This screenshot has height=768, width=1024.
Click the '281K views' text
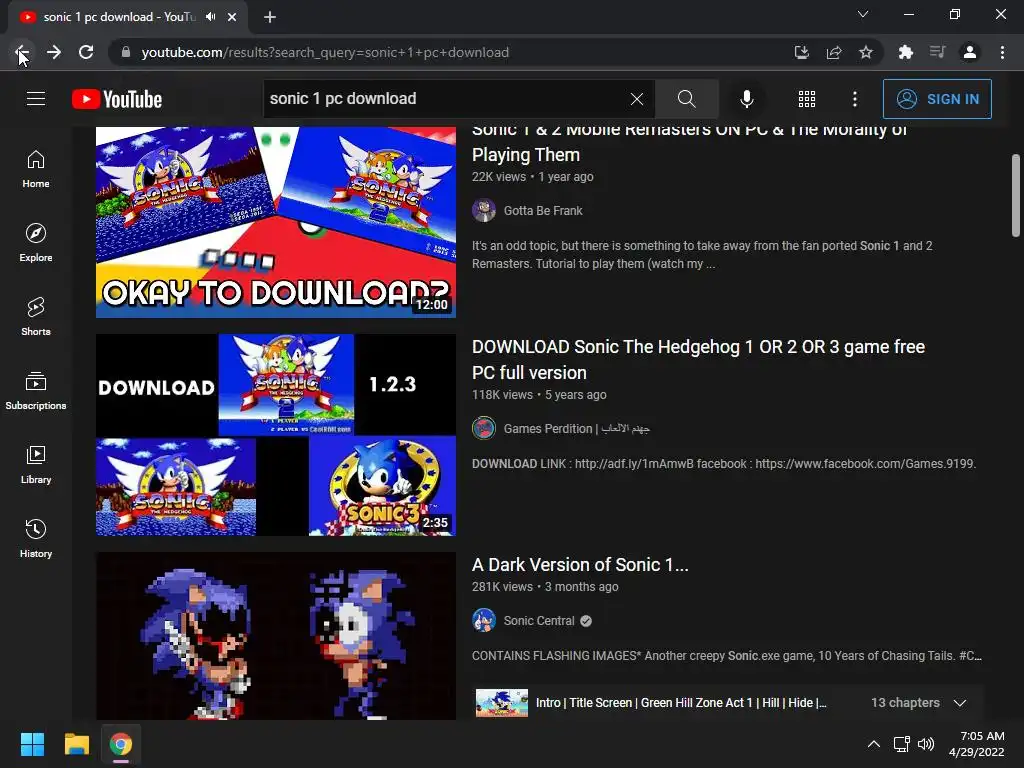[x=502, y=587]
